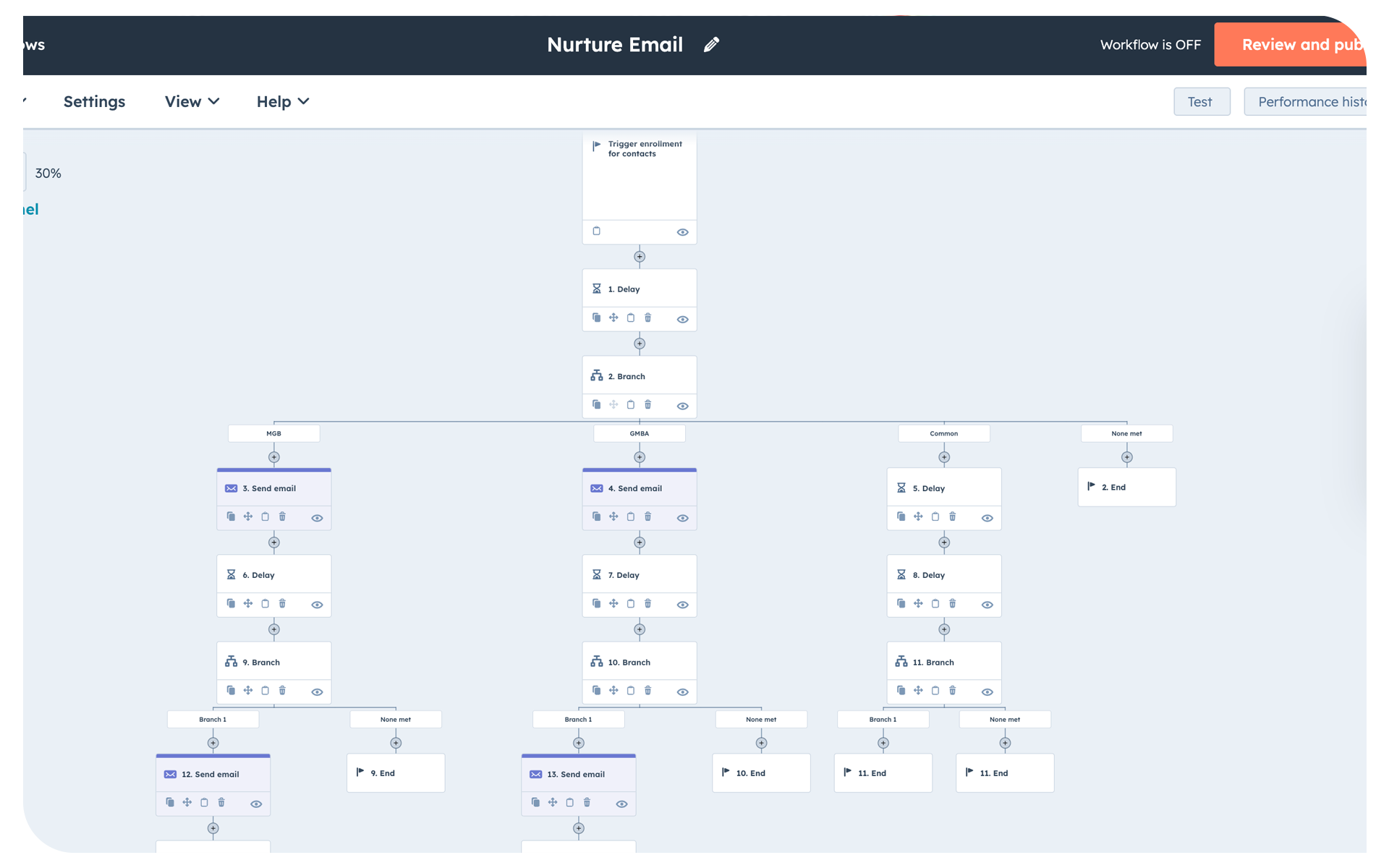Click the Test button
Screen dimensions: 1389x868
[x=1201, y=101]
